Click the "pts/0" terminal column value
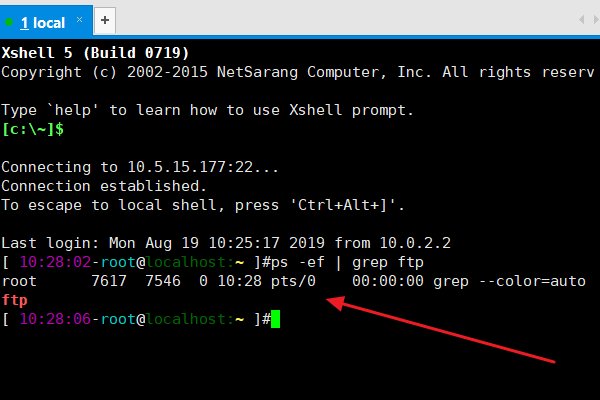This screenshot has height=400, width=600. click(292, 282)
